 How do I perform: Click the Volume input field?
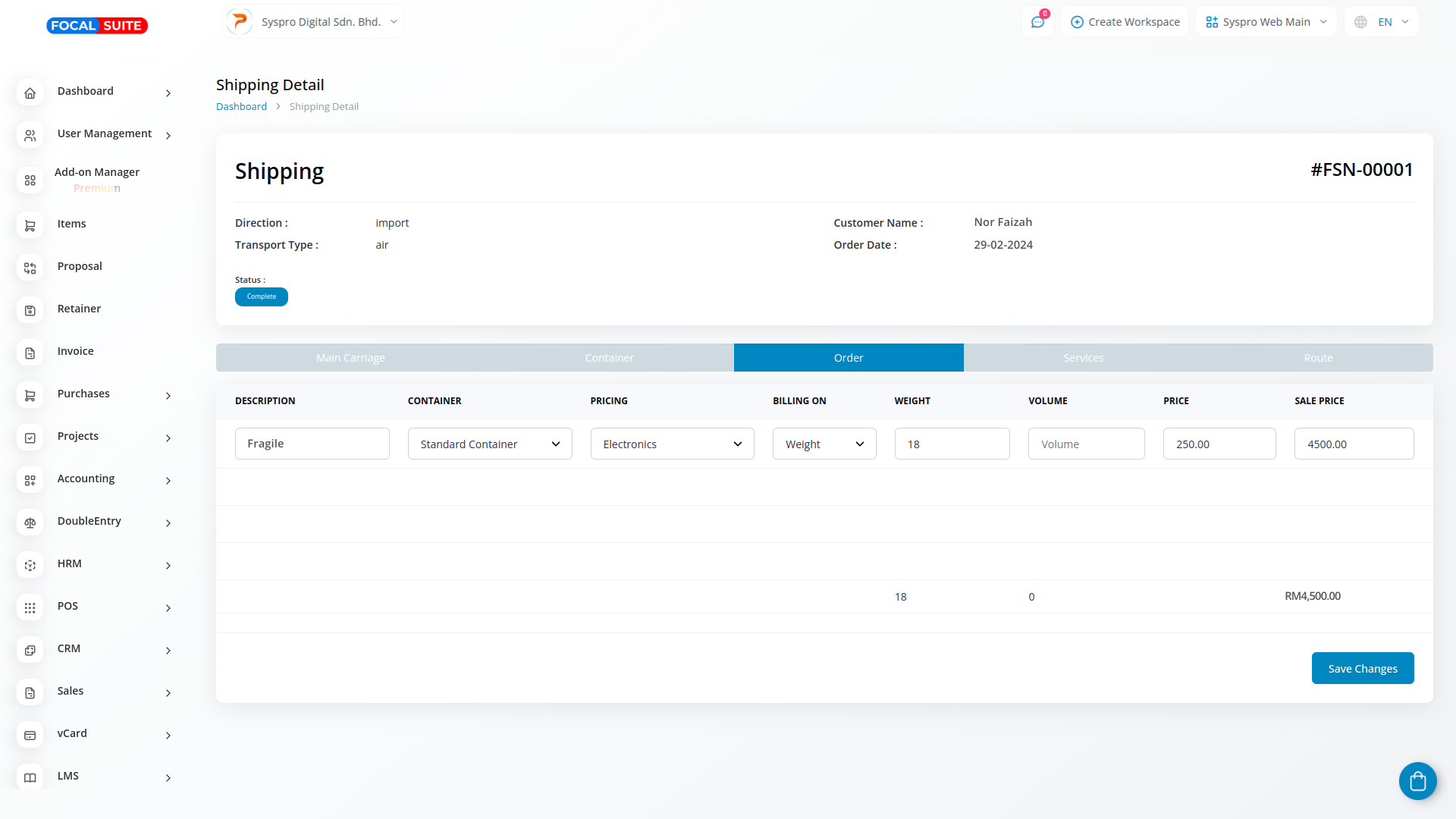1086,444
